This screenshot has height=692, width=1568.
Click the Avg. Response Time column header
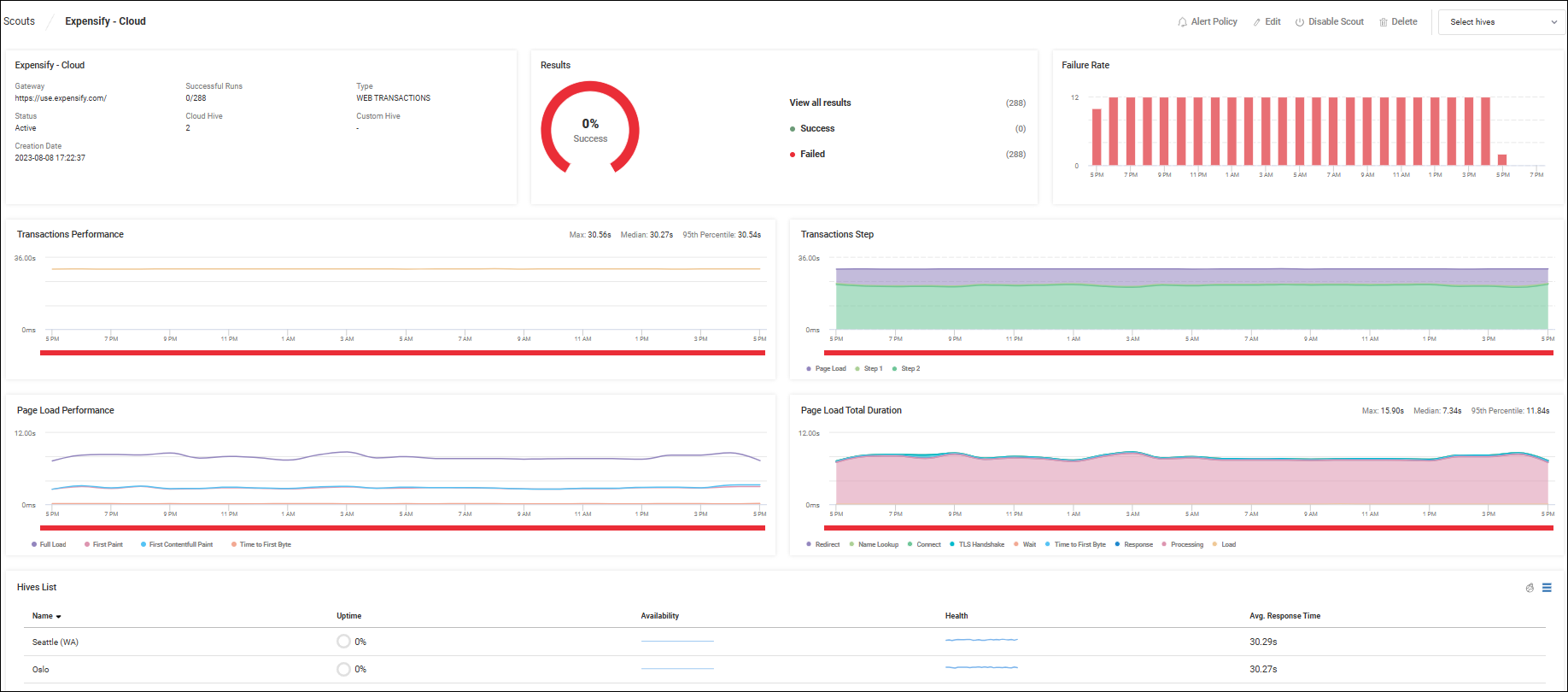1284,616
